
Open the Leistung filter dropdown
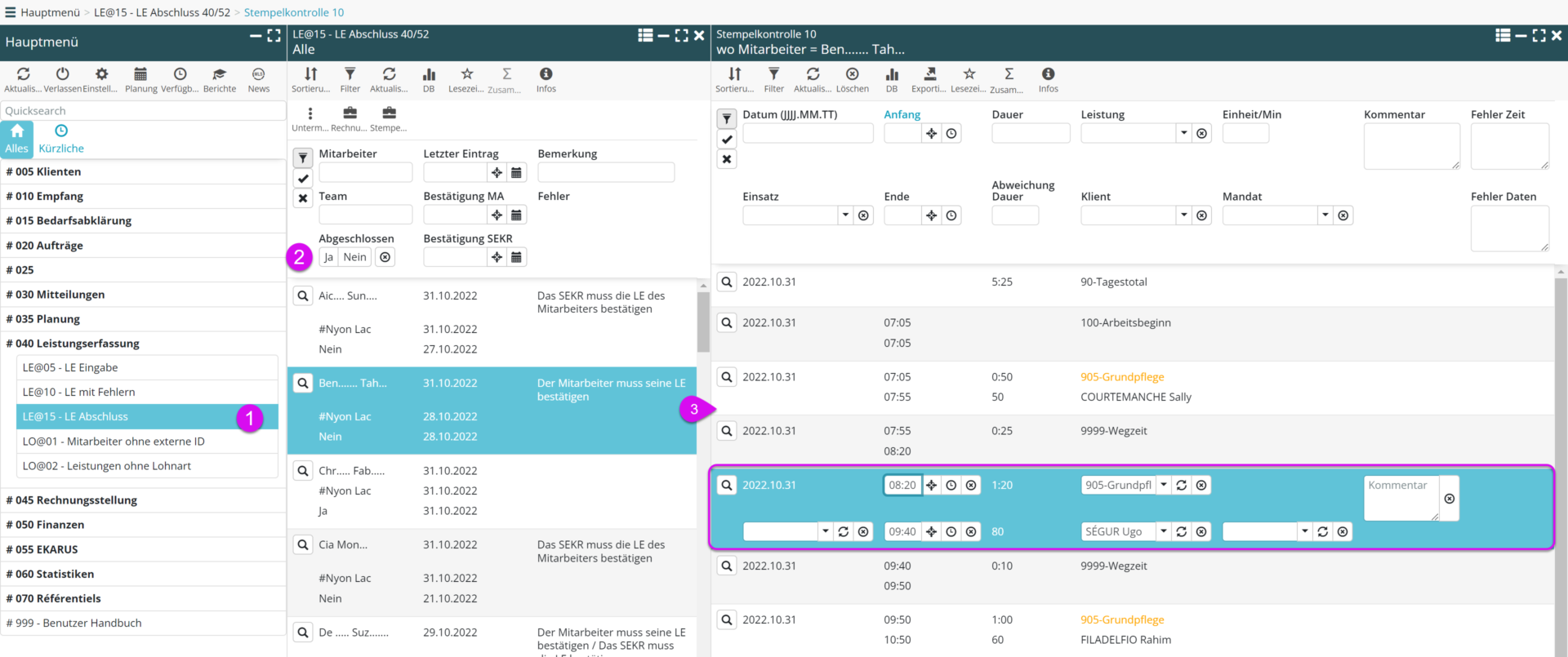point(1183,133)
